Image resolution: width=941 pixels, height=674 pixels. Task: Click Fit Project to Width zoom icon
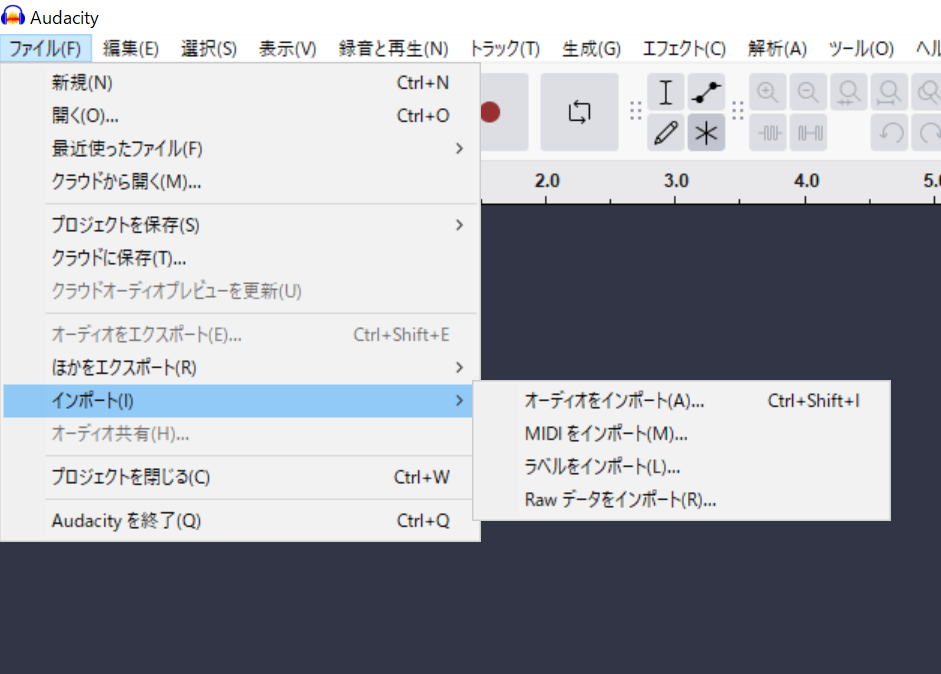(889, 92)
